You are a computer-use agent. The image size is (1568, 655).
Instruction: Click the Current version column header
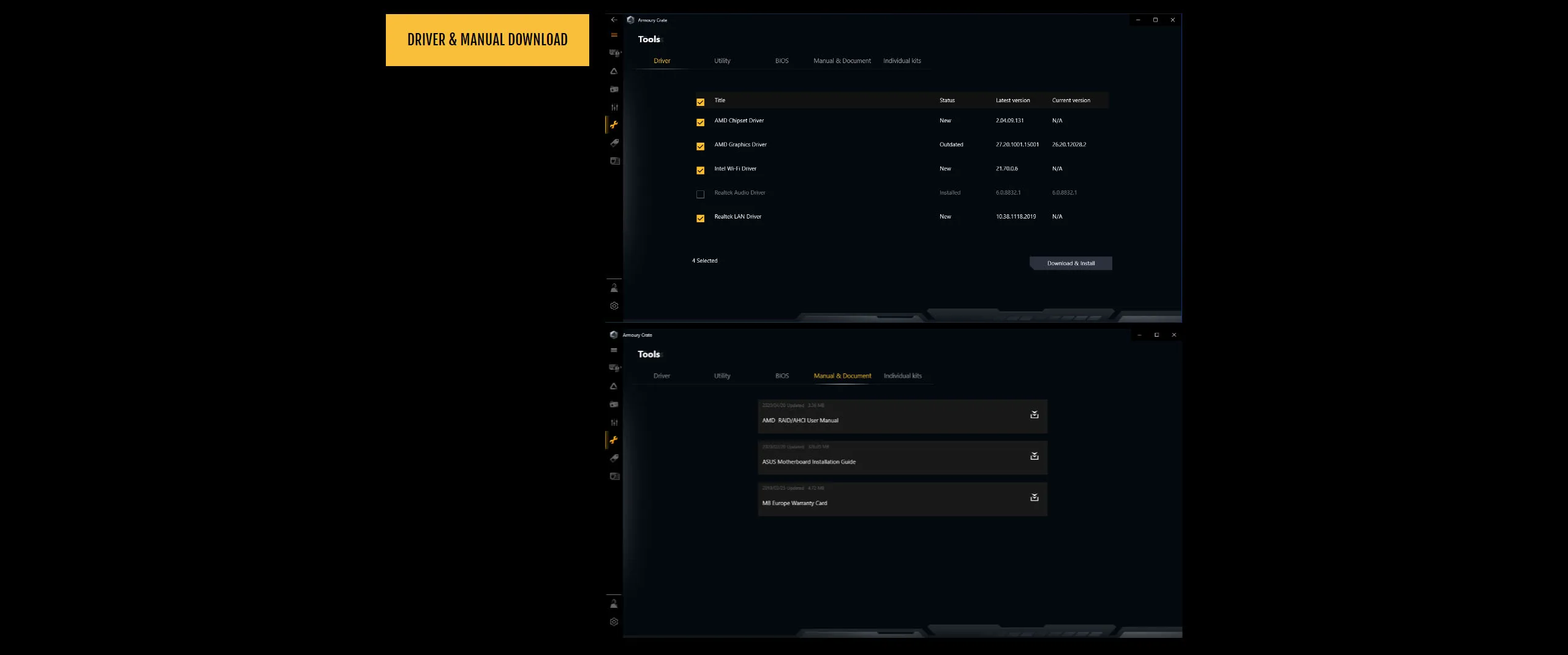tap(1071, 100)
